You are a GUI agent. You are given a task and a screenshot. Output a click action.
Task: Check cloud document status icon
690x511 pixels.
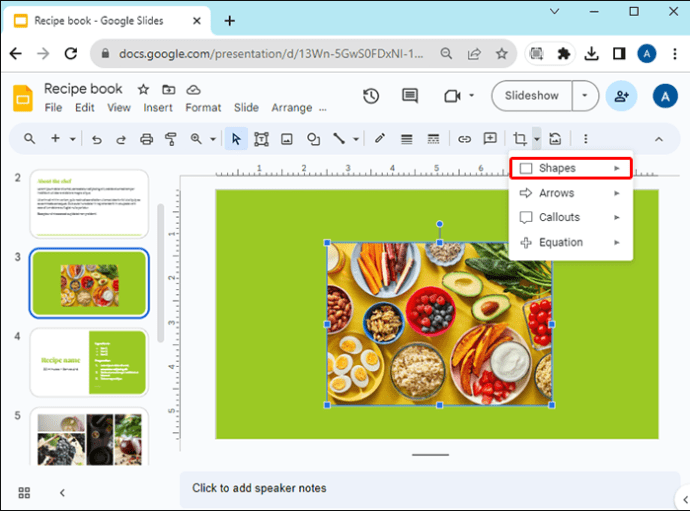tap(193, 90)
